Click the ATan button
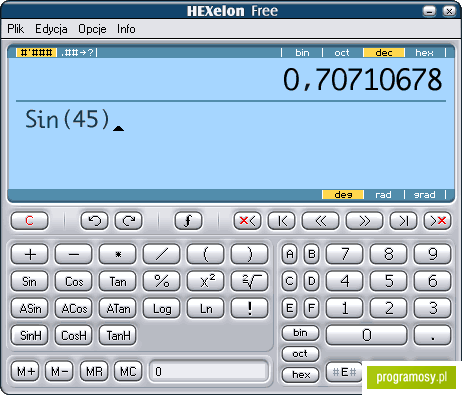This screenshot has height=395, width=462. (x=118, y=308)
